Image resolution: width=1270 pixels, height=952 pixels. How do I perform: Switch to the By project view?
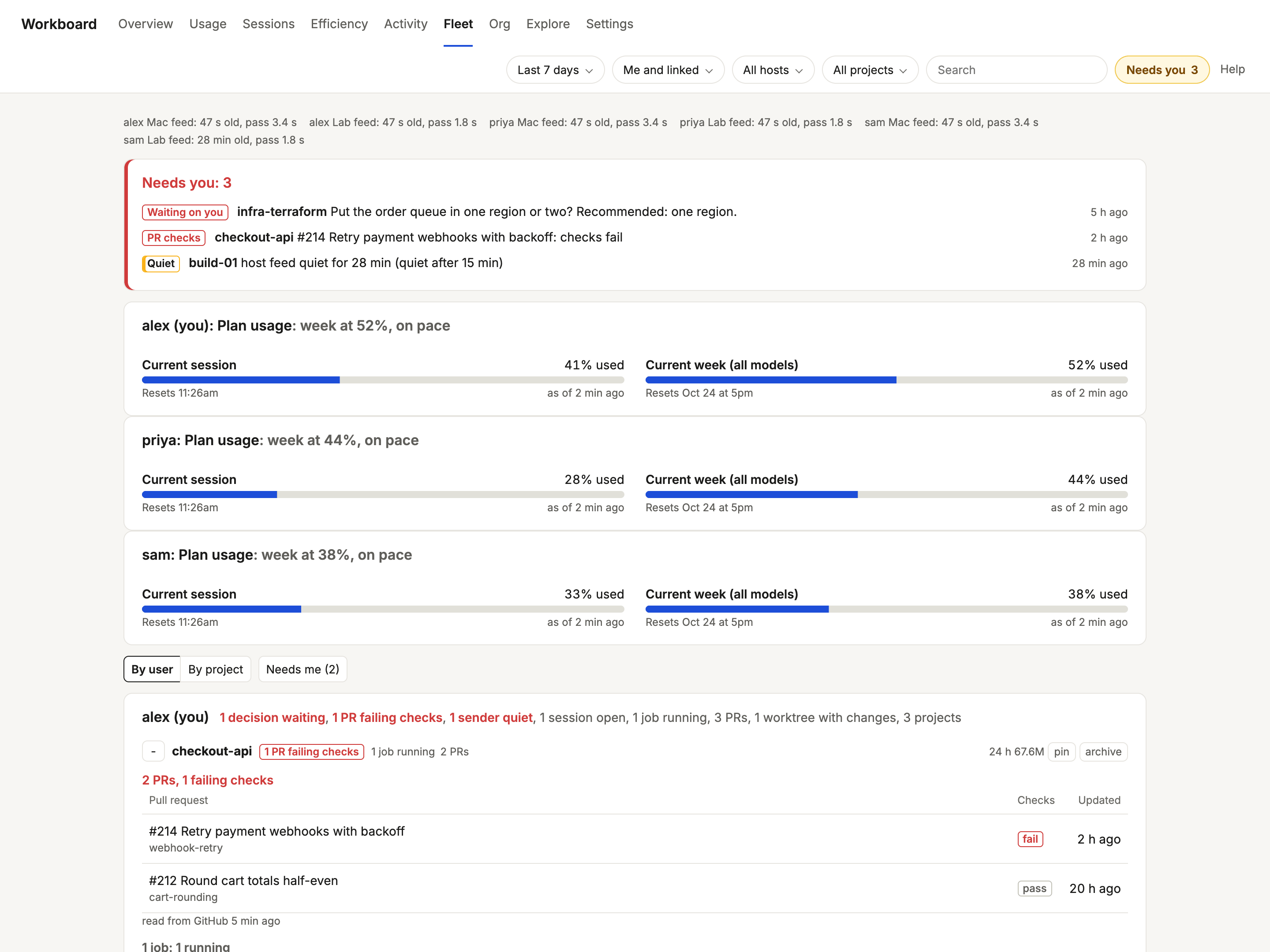(x=215, y=669)
